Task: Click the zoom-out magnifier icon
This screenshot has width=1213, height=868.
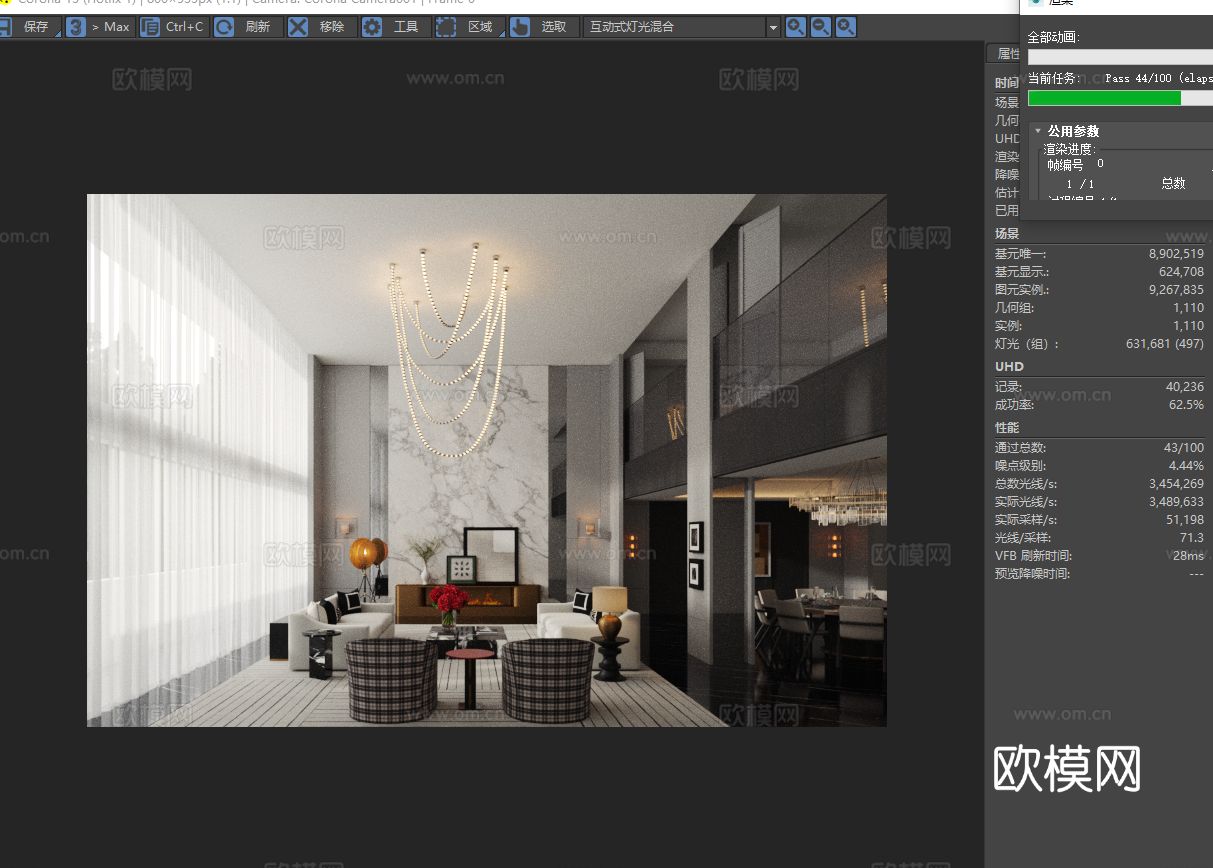Action: [x=820, y=27]
